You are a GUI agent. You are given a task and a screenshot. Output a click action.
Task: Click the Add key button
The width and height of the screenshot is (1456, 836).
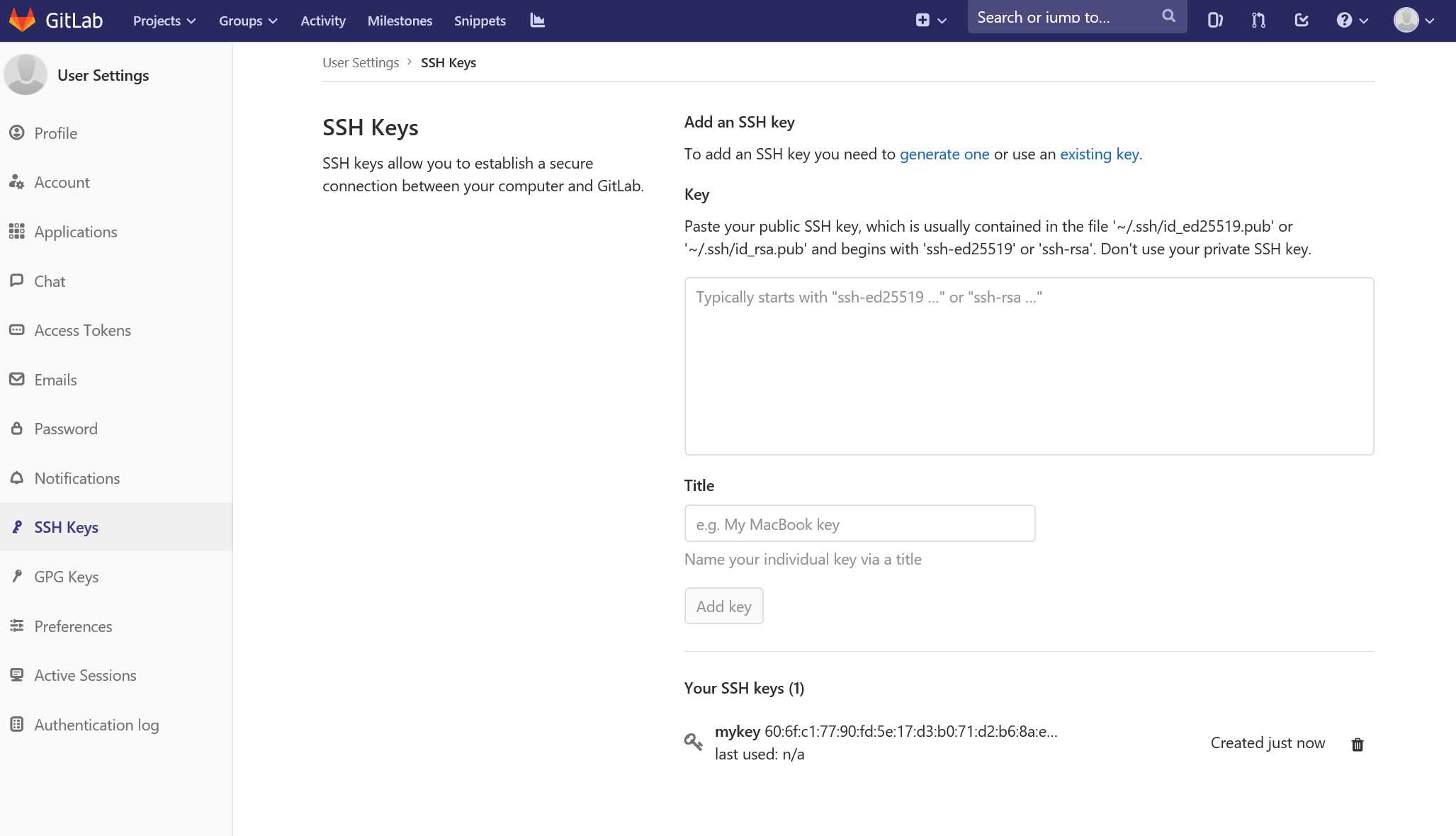(x=723, y=606)
